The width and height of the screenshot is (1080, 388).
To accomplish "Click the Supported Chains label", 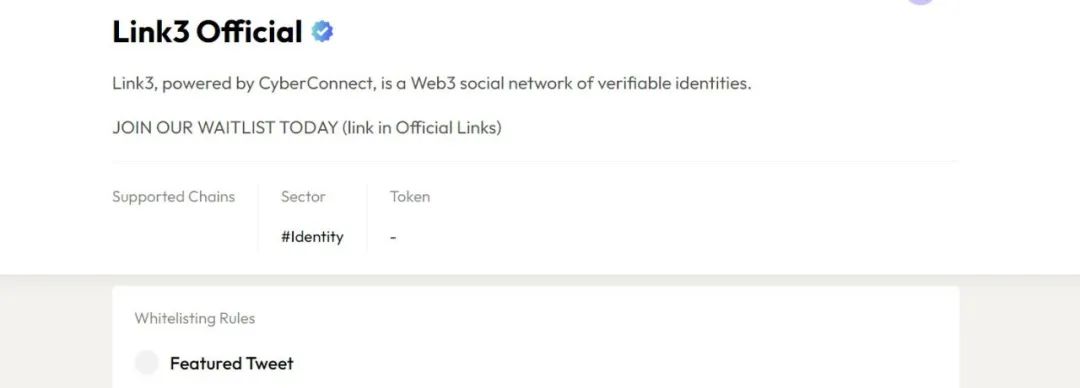I will tap(174, 196).
